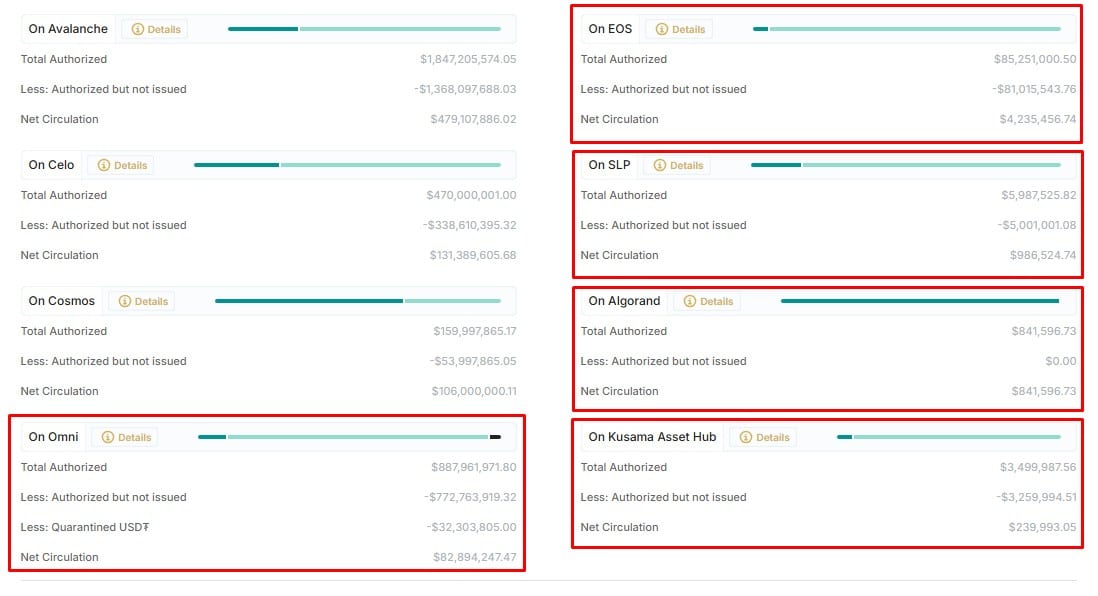Click the info icon next to On SLP
This screenshot has height=596, width=1098.
click(x=660, y=165)
